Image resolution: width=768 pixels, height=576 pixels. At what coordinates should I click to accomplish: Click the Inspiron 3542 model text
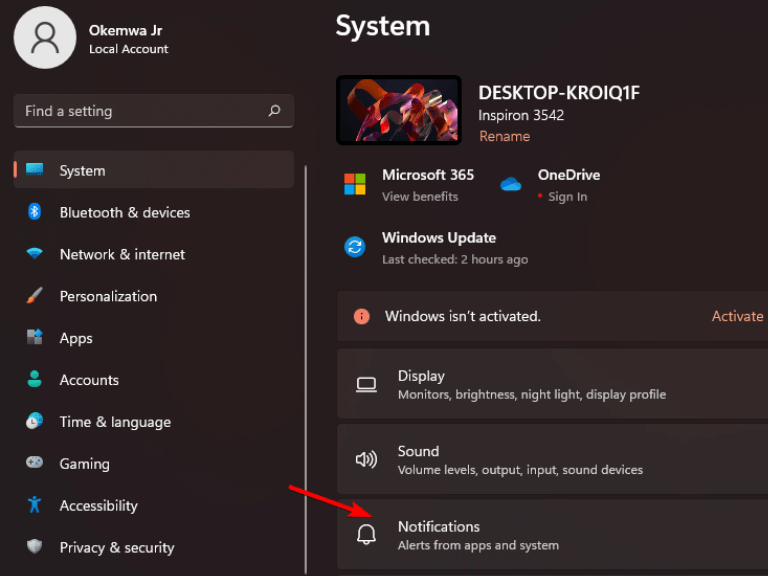click(521, 115)
